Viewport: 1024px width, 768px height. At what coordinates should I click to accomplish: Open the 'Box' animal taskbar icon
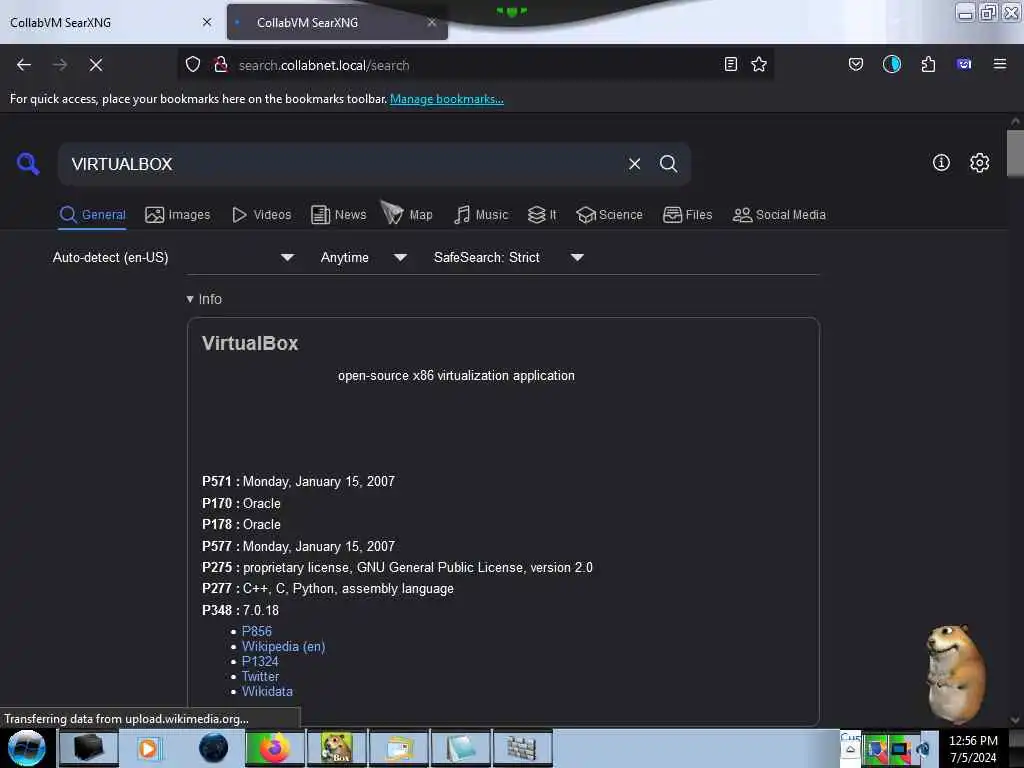337,748
